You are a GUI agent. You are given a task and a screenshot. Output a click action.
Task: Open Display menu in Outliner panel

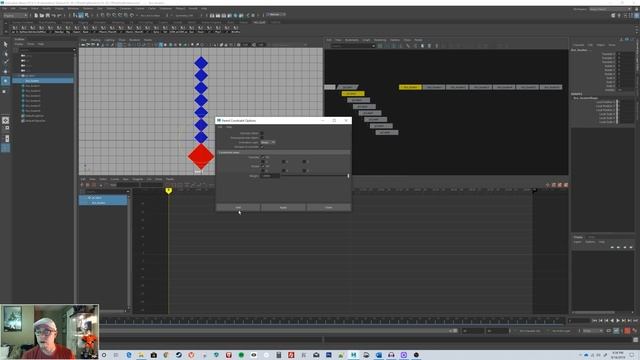click(x=19, y=44)
